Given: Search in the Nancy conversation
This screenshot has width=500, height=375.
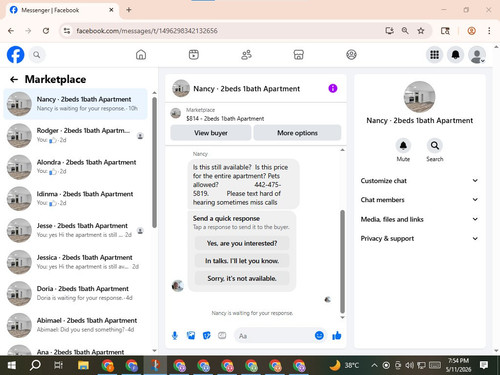Looking at the screenshot, I should (x=435, y=146).
